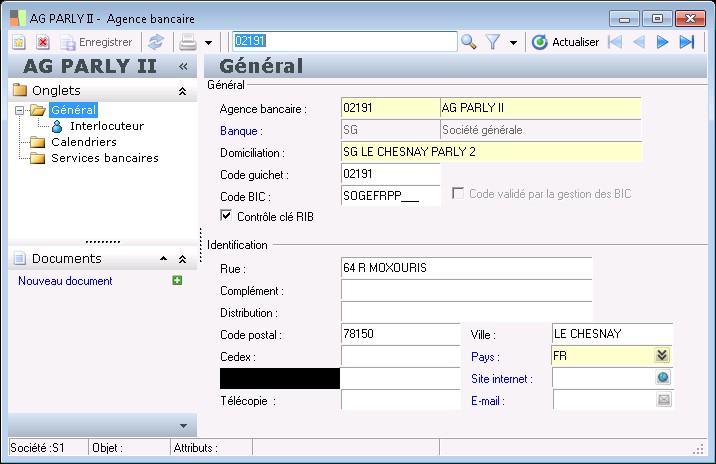Click the Actualiser button
The image size is (716, 464).
click(566, 42)
